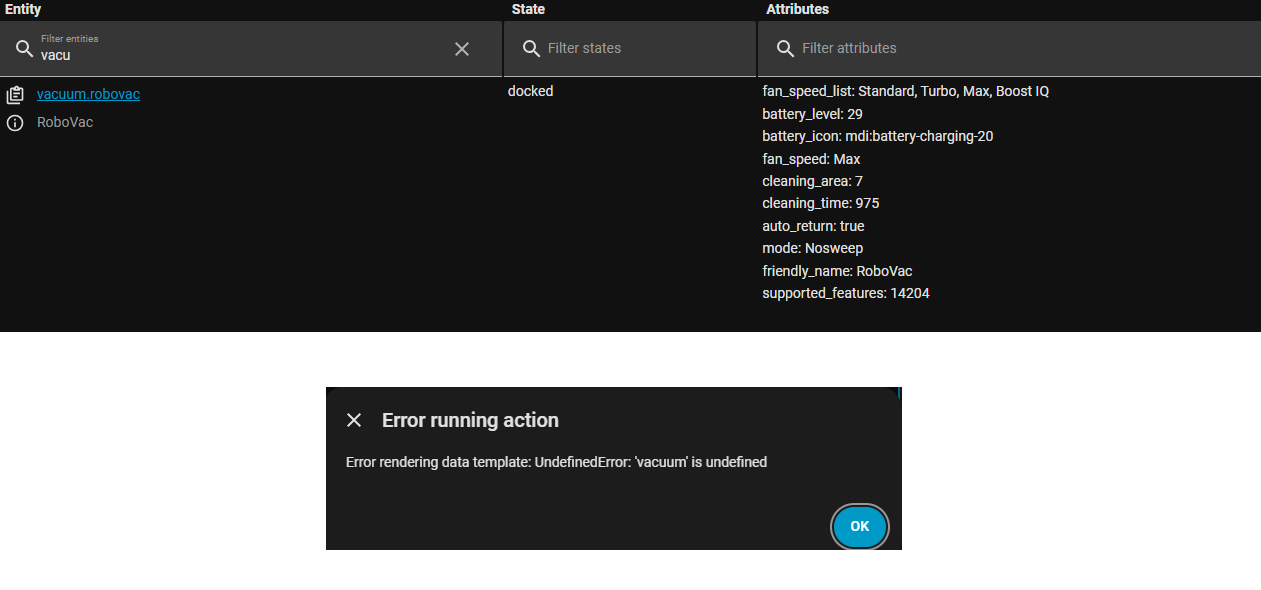Click the UndefinedError message text
This screenshot has height=590, width=1261.
[x=556, y=462]
